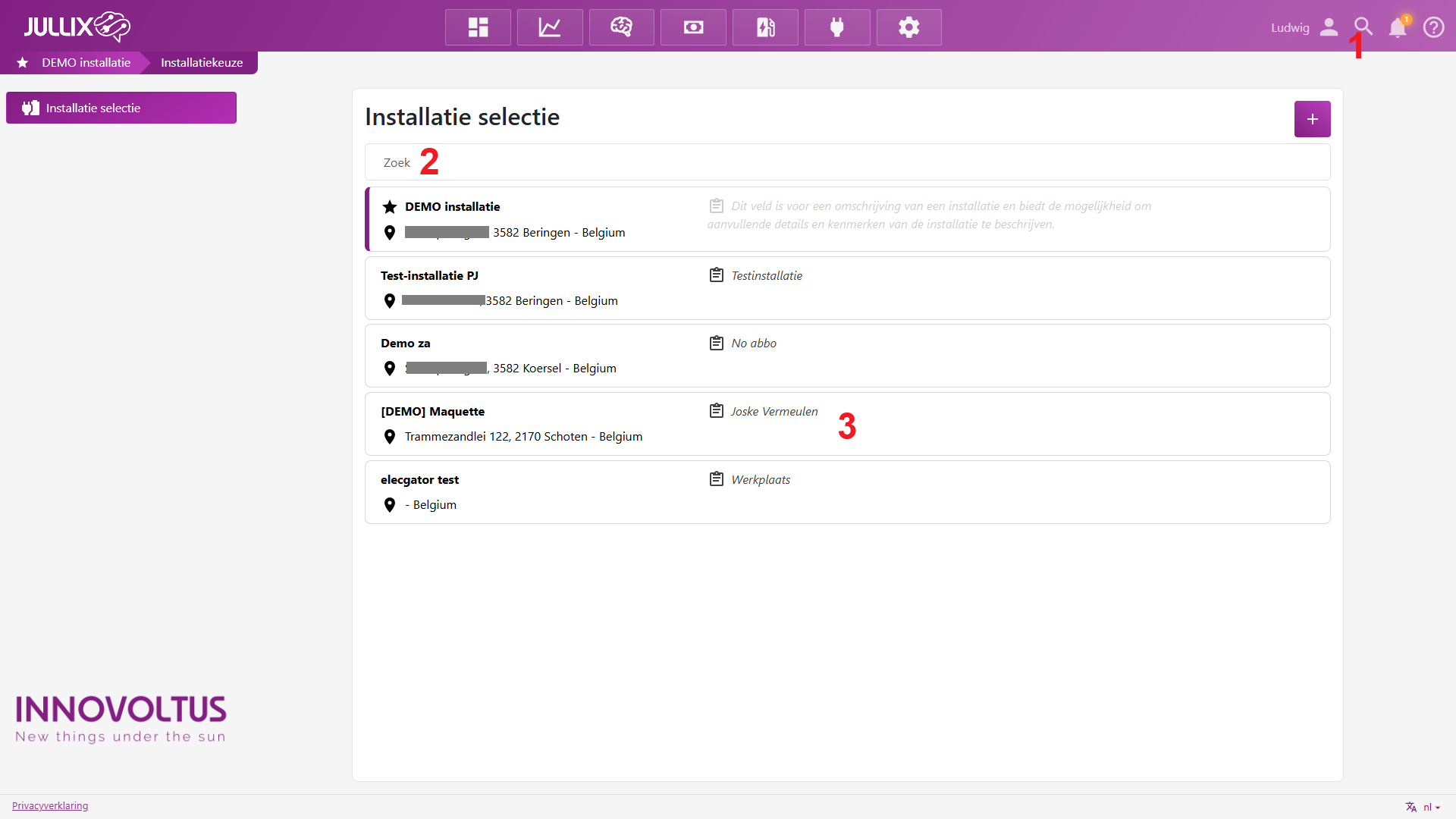Click the add installation plus button
The height and width of the screenshot is (819, 1456).
tap(1312, 119)
